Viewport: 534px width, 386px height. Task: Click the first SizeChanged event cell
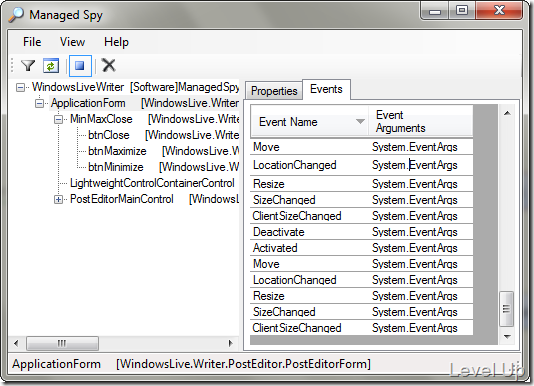tap(309, 200)
